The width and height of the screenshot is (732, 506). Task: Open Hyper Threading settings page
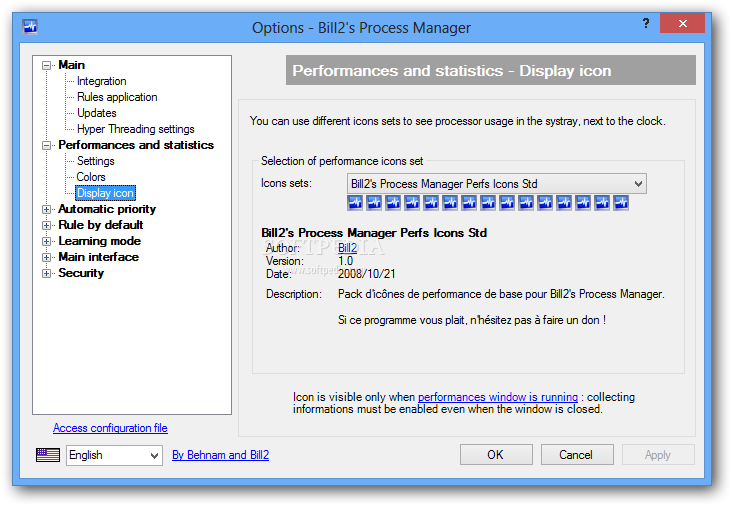click(x=135, y=129)
